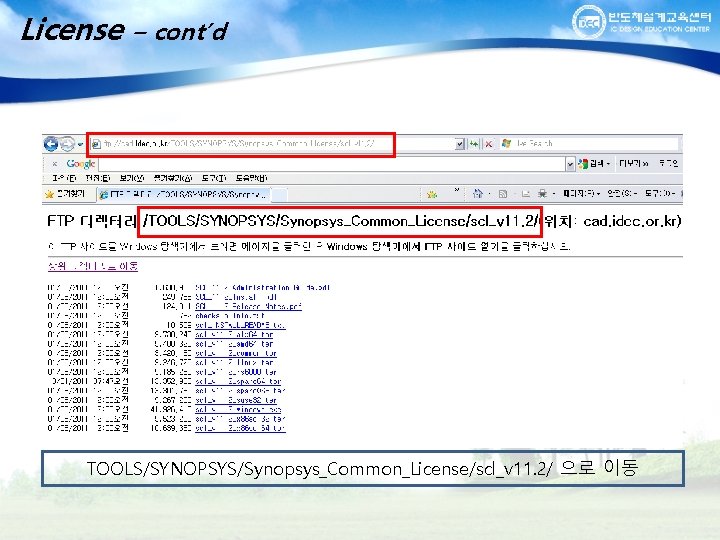This screenshot has height=540, width=720.
Task: Open the 파일(F) menu
Action: coord(64,178)
